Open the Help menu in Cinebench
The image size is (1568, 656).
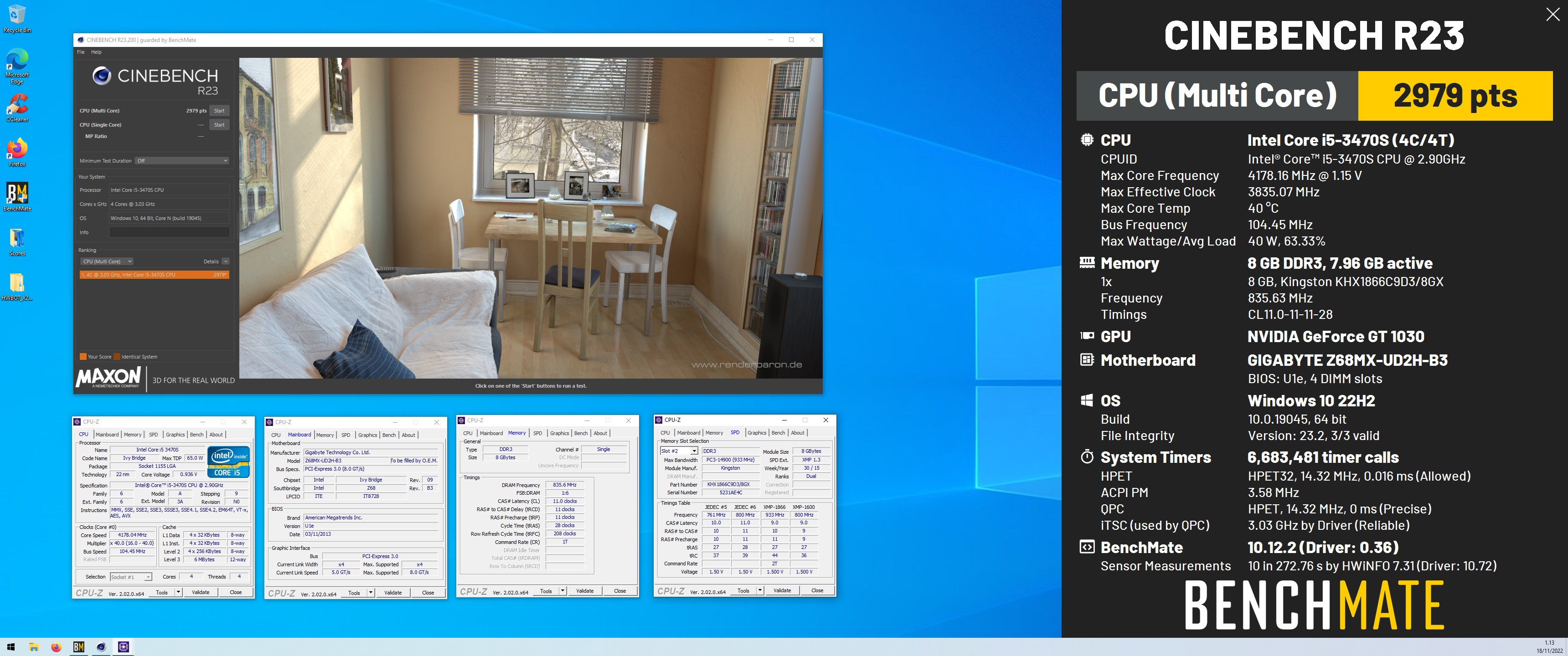96,52
